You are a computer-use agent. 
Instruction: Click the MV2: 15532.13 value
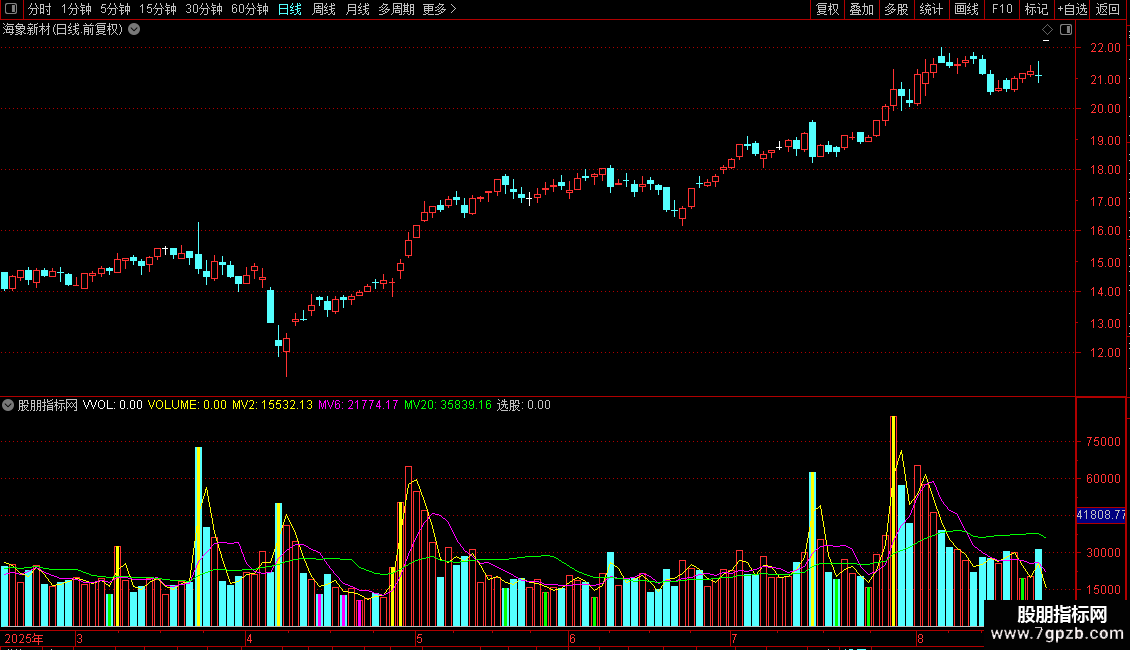[272, 405]
